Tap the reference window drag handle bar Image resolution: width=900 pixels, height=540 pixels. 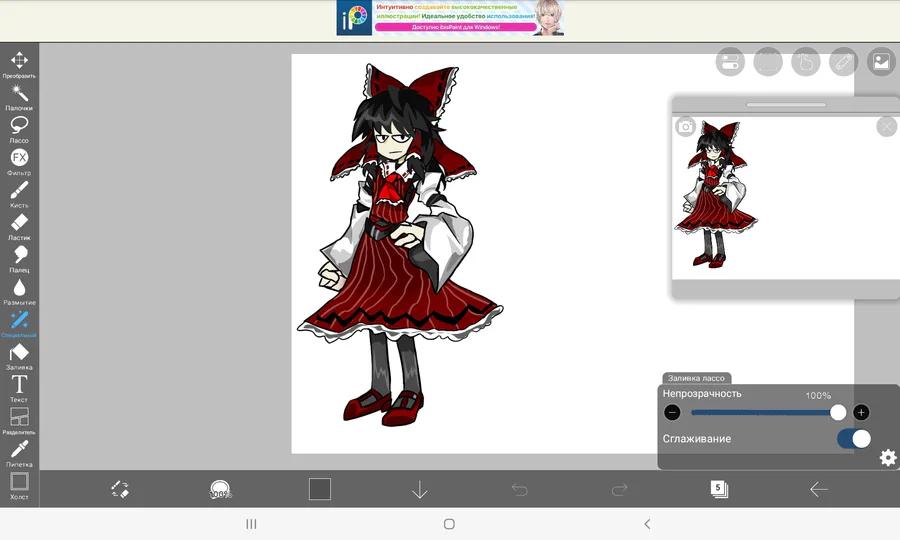click(x=786, y=104)
